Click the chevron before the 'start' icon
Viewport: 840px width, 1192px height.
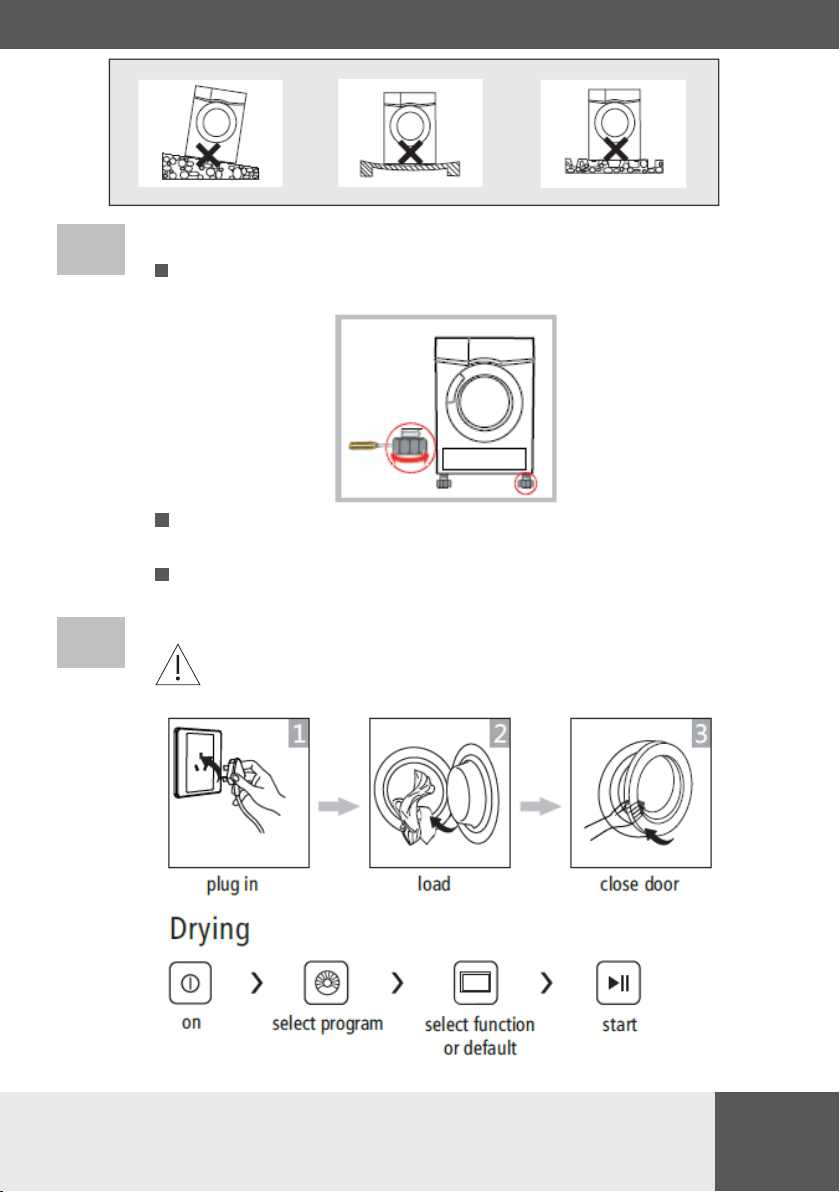[546, 983]
